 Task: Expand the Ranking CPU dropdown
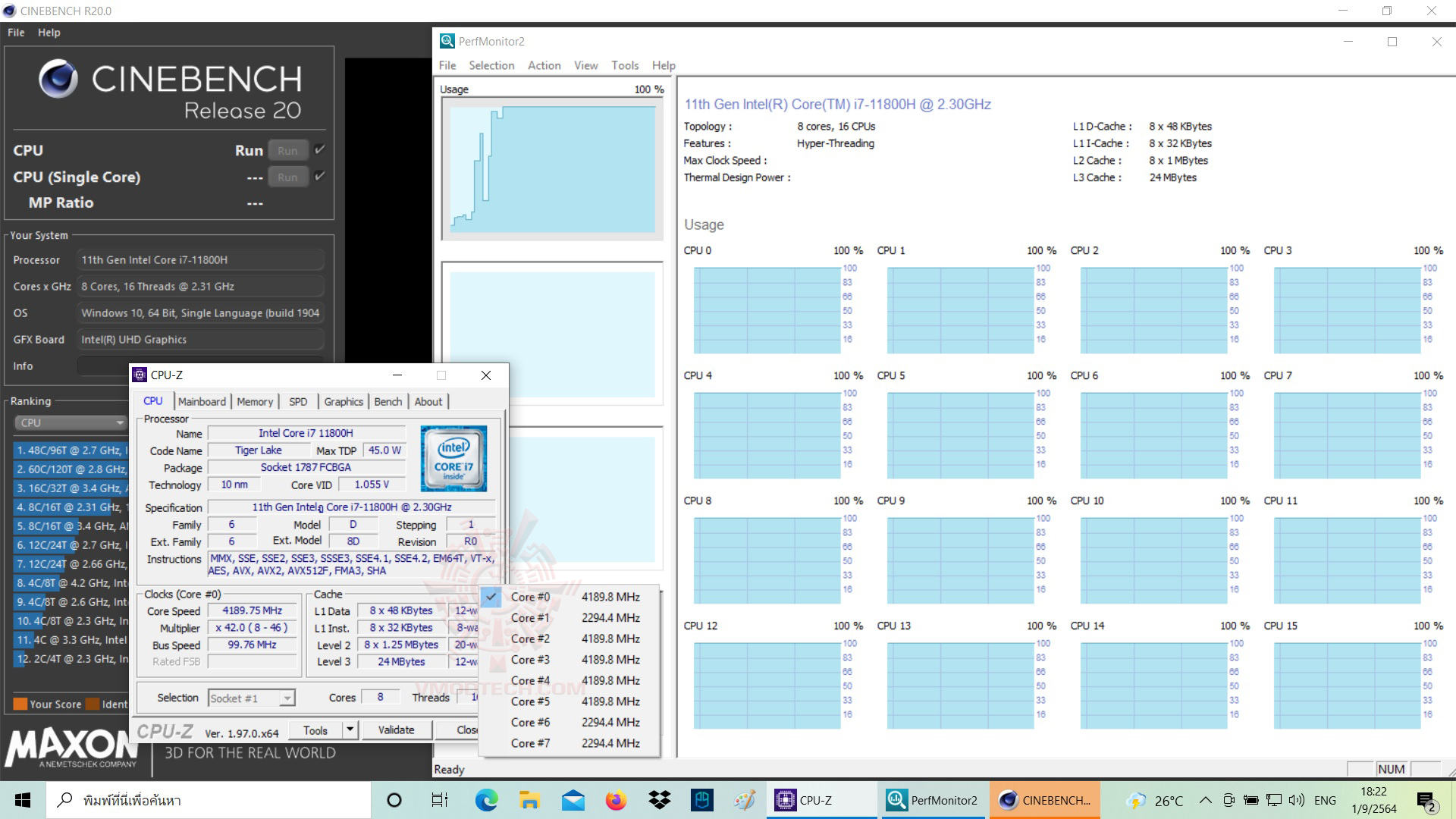(70, 422)
